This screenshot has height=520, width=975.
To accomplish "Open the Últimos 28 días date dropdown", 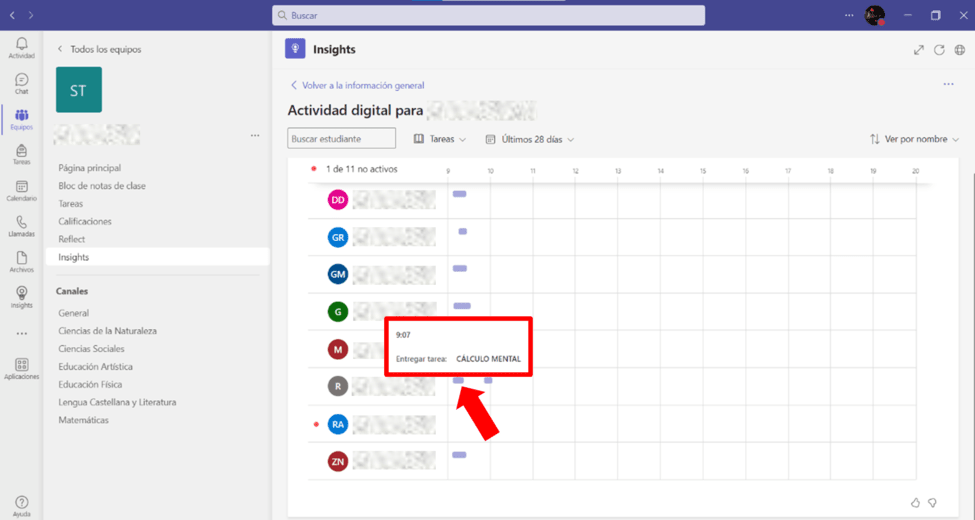I will (x=529, y=139).
